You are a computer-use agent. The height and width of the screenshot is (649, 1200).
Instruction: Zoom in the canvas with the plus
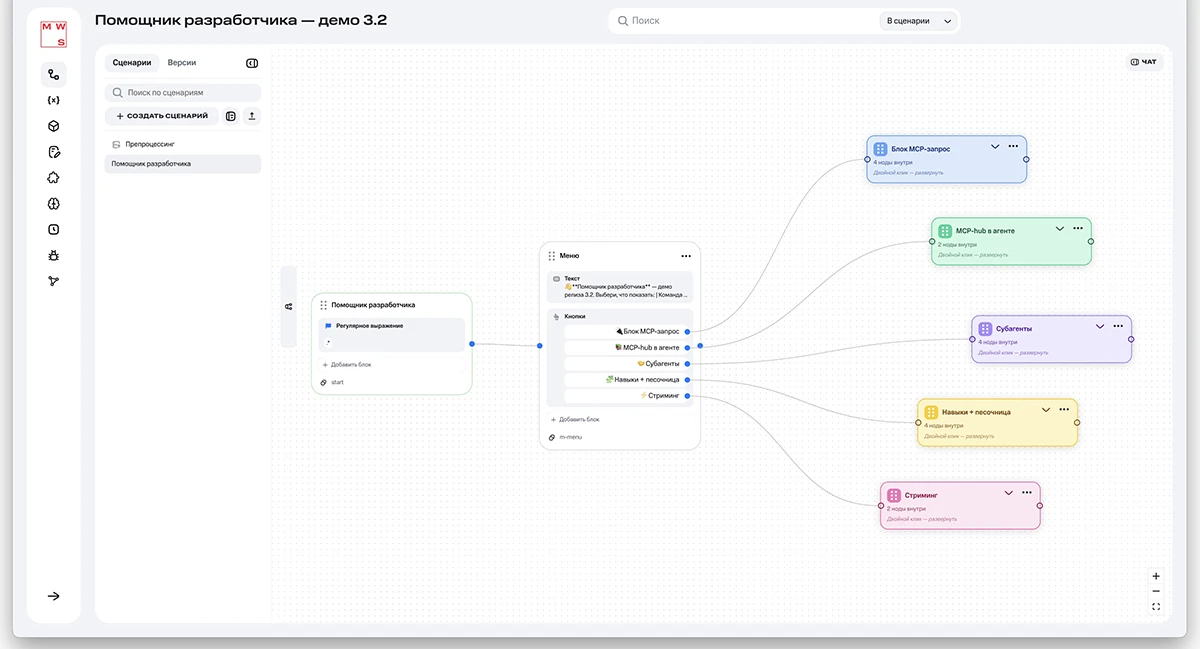pos(1156,576)
